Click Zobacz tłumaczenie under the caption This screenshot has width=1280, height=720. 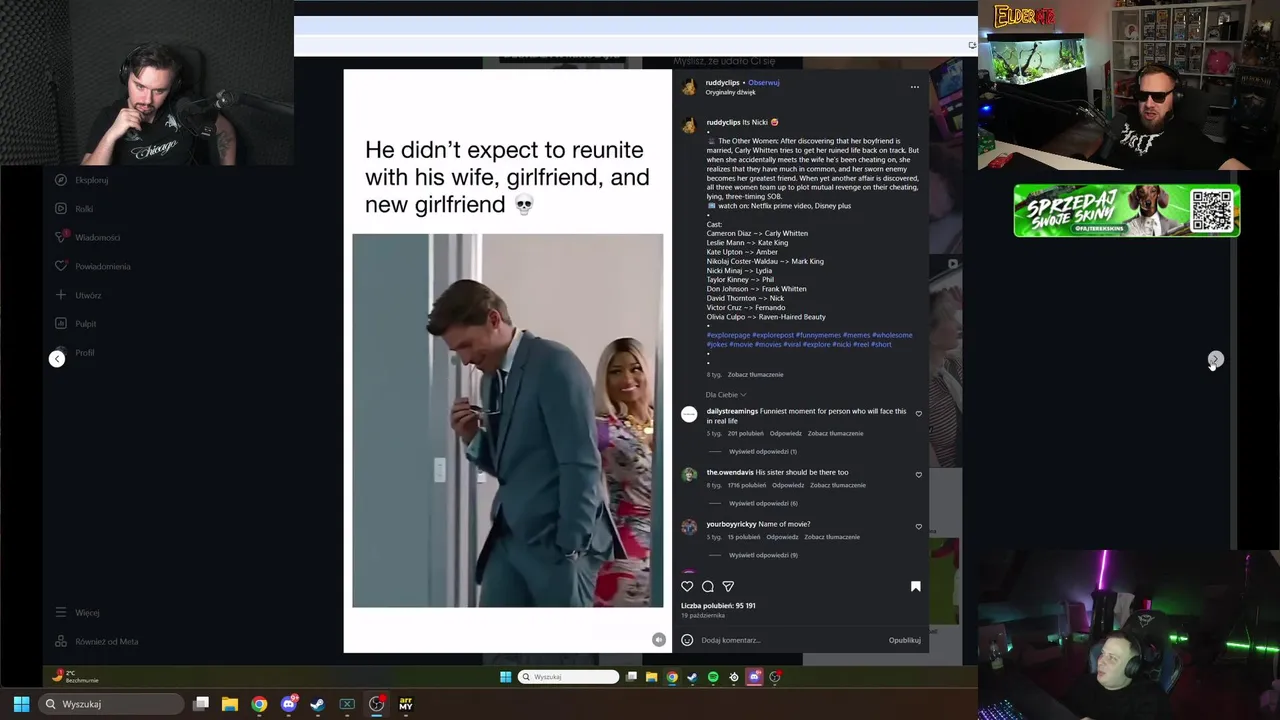[755, 374]
